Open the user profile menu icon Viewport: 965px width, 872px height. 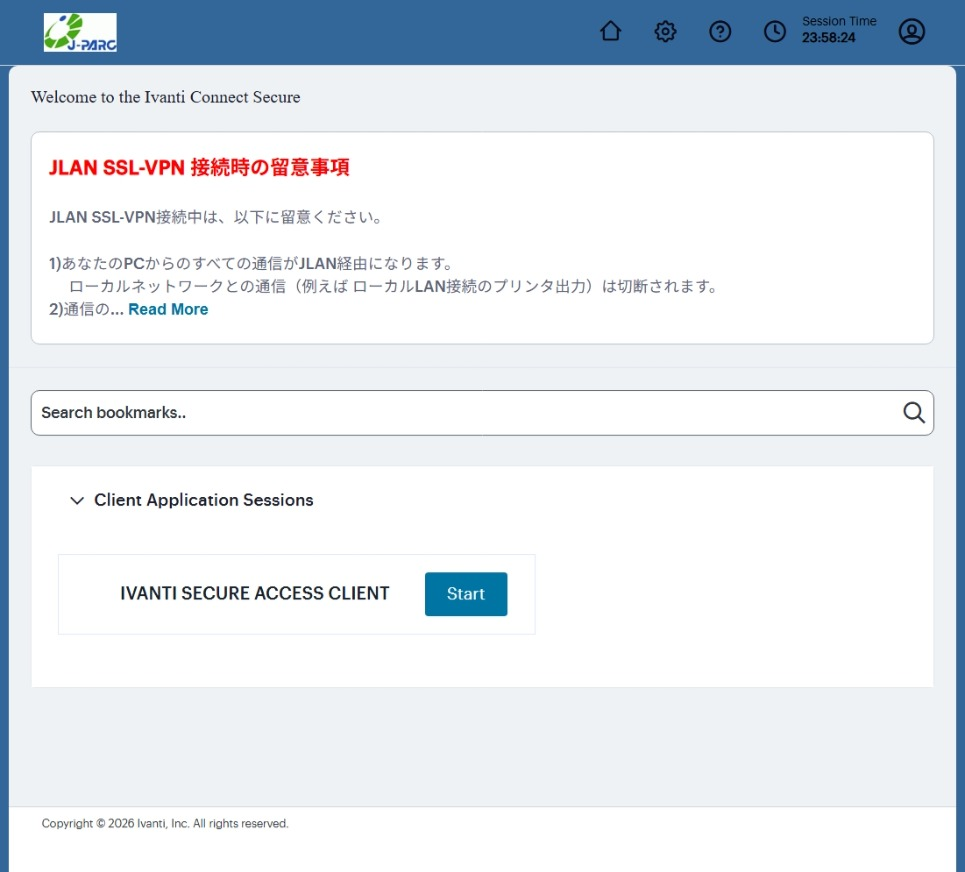tap(911, 32)
